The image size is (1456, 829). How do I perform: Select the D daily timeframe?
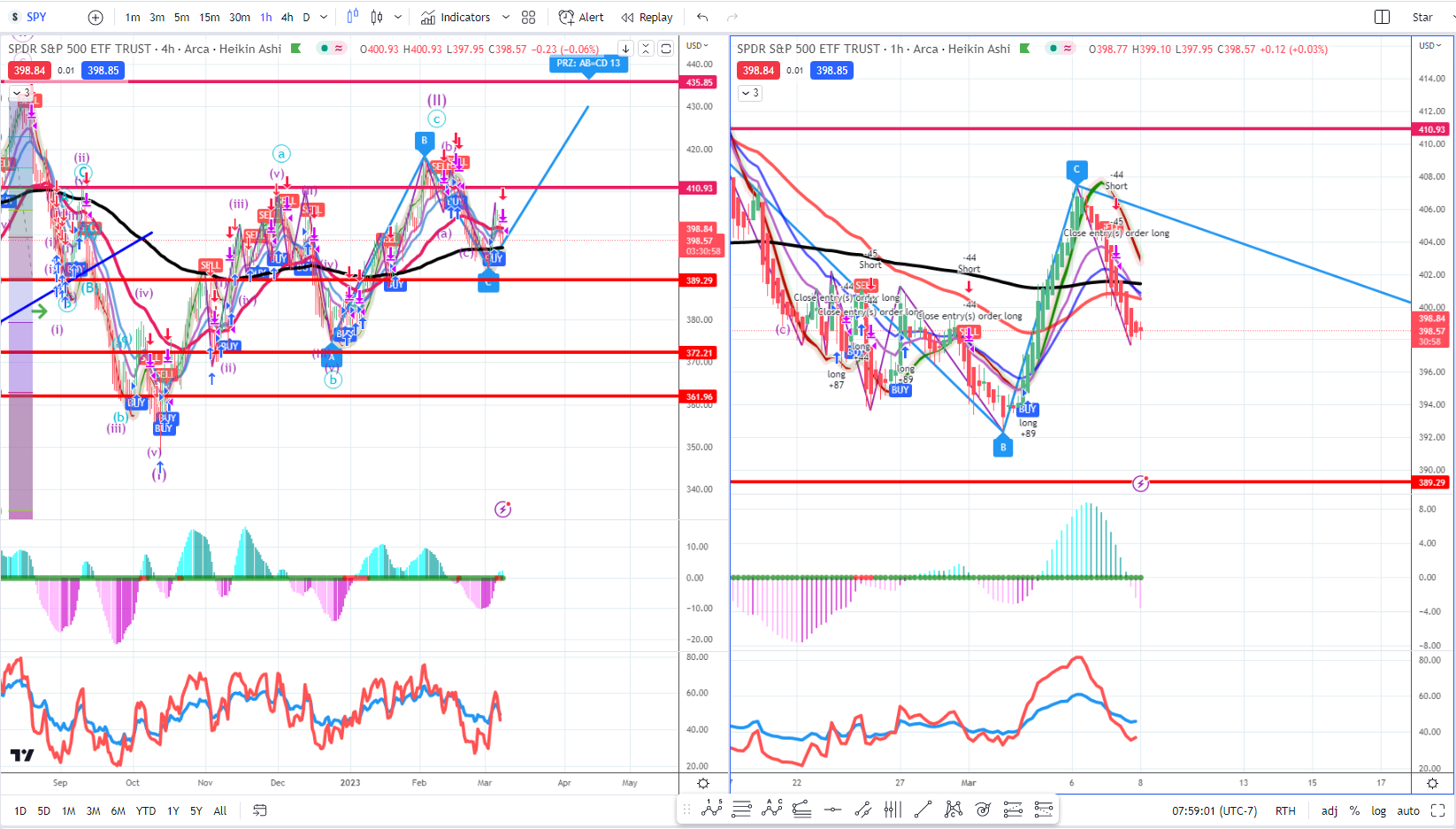click(306, 17)
